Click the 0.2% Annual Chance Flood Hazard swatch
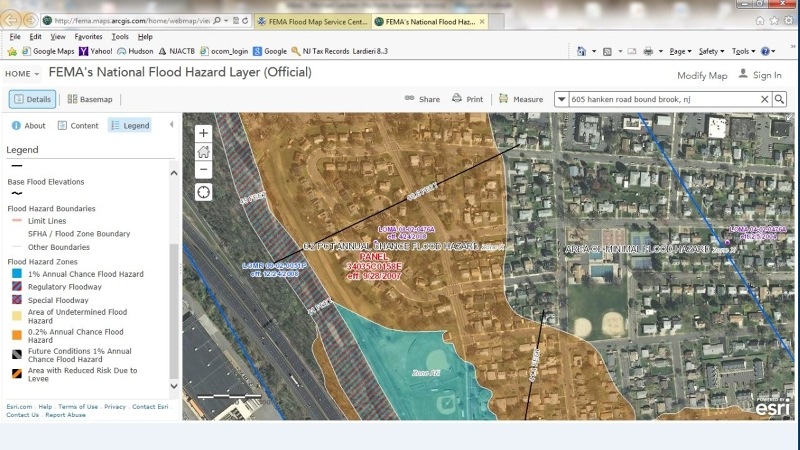 [x=17, y=335]
